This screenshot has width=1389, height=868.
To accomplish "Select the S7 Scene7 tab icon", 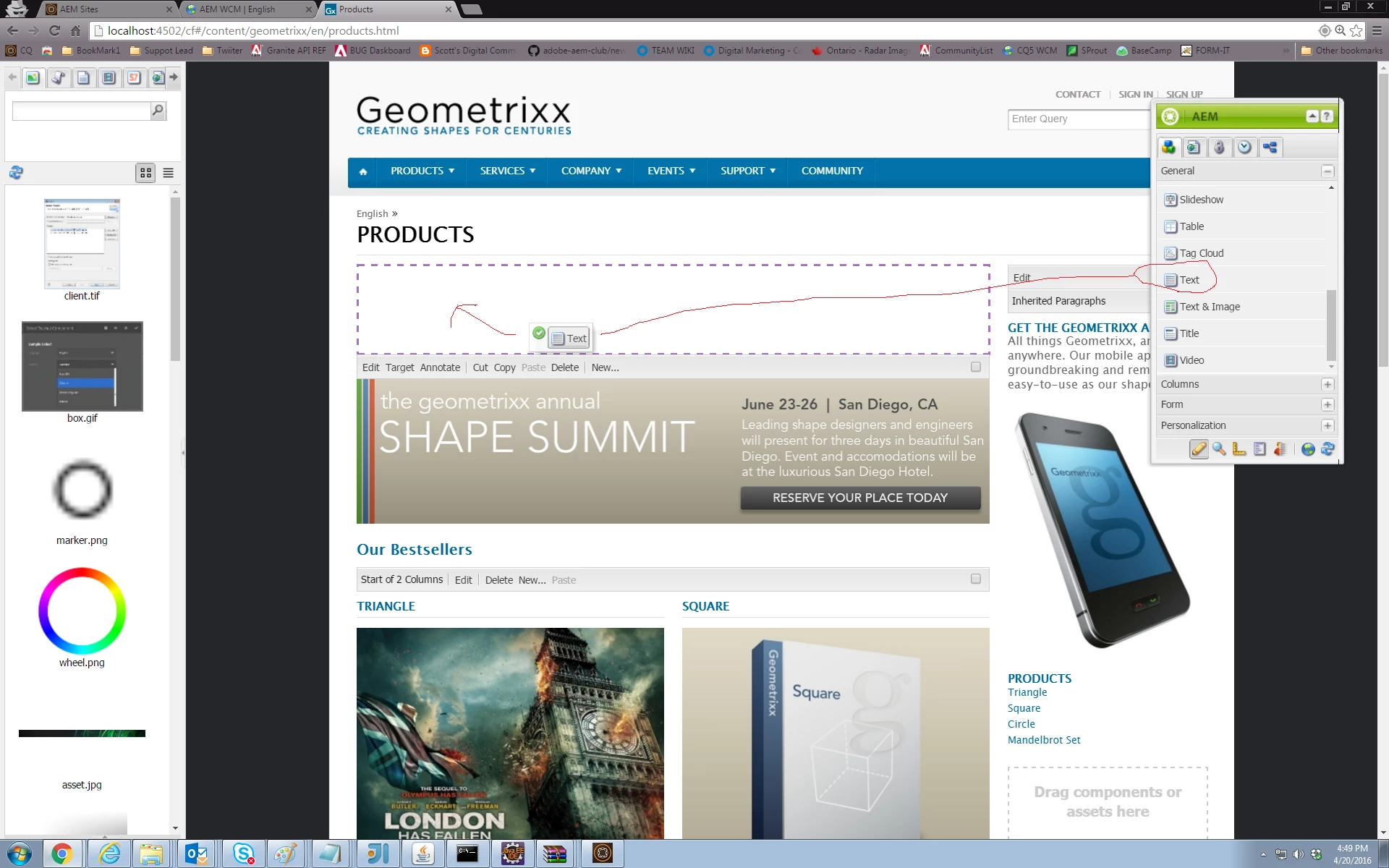I will tap(134, 77).
